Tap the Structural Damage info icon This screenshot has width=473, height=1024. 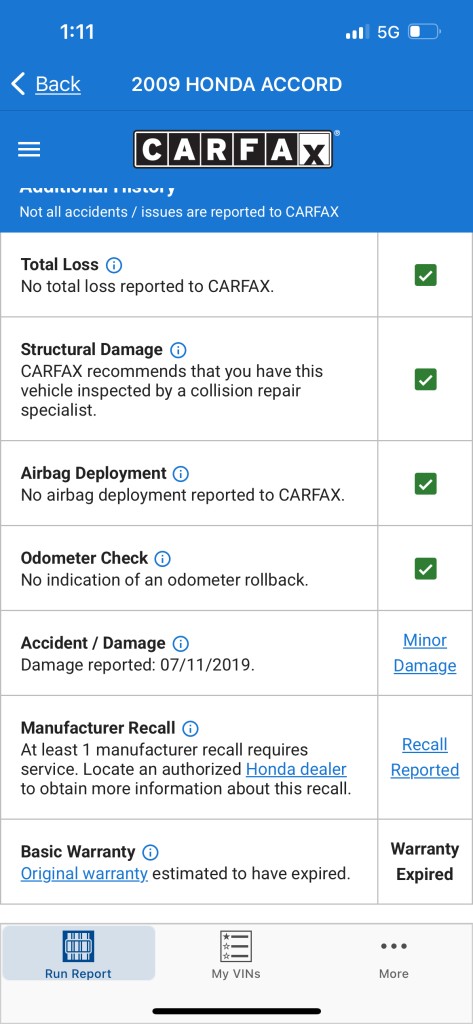178,350
